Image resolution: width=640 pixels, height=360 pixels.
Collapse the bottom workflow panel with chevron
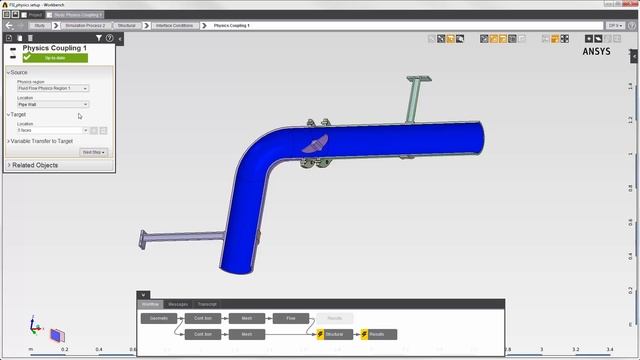point(143,295)
